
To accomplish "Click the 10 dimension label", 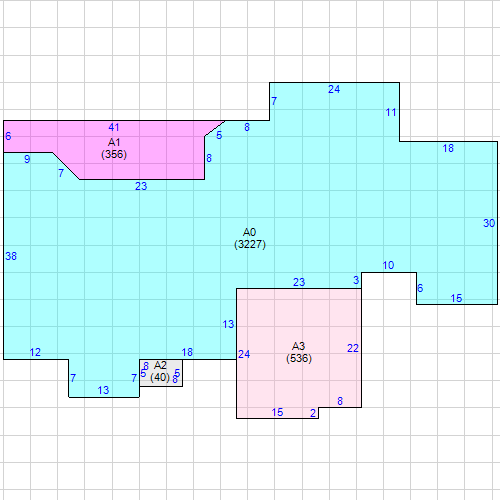I will 388,265.
